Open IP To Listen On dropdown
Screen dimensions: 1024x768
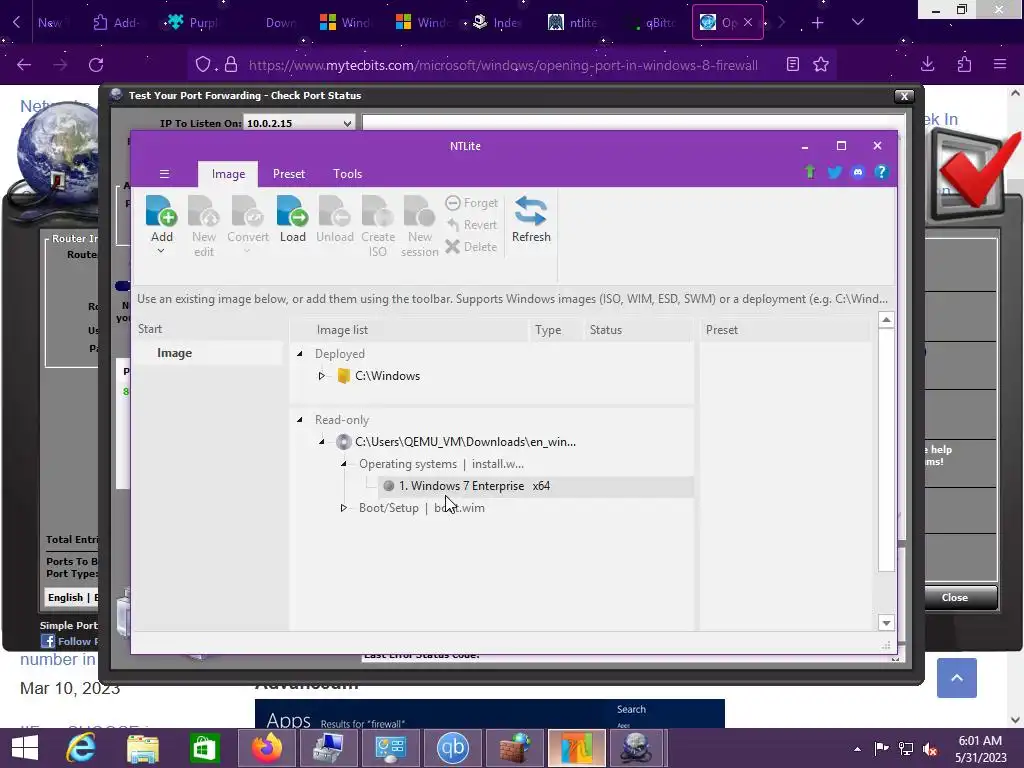347,123
